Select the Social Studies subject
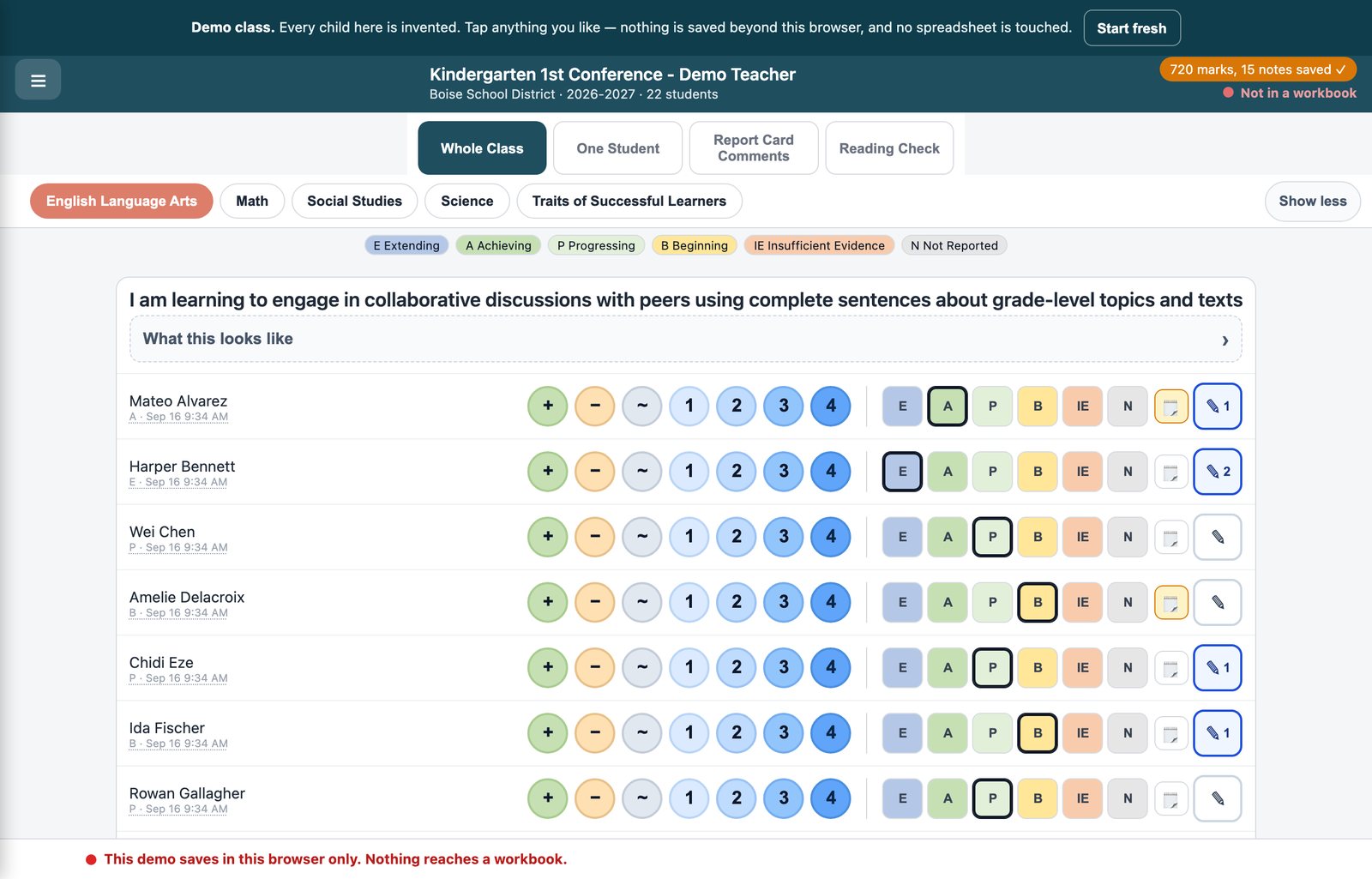Image resolution: width=1372 pixels, height=879 pixels. 354,201
